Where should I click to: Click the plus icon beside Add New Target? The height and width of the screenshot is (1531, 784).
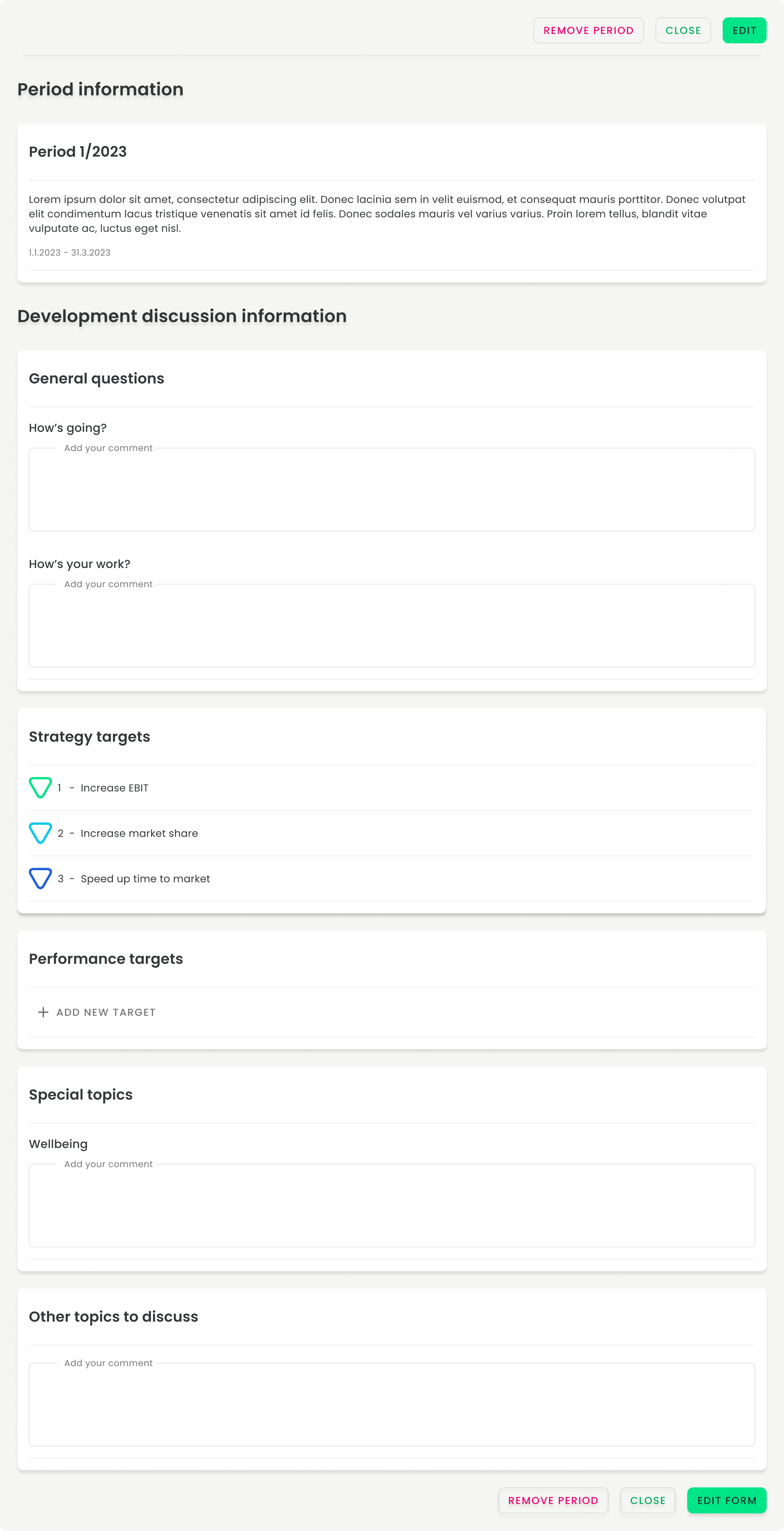(43, 1012)
